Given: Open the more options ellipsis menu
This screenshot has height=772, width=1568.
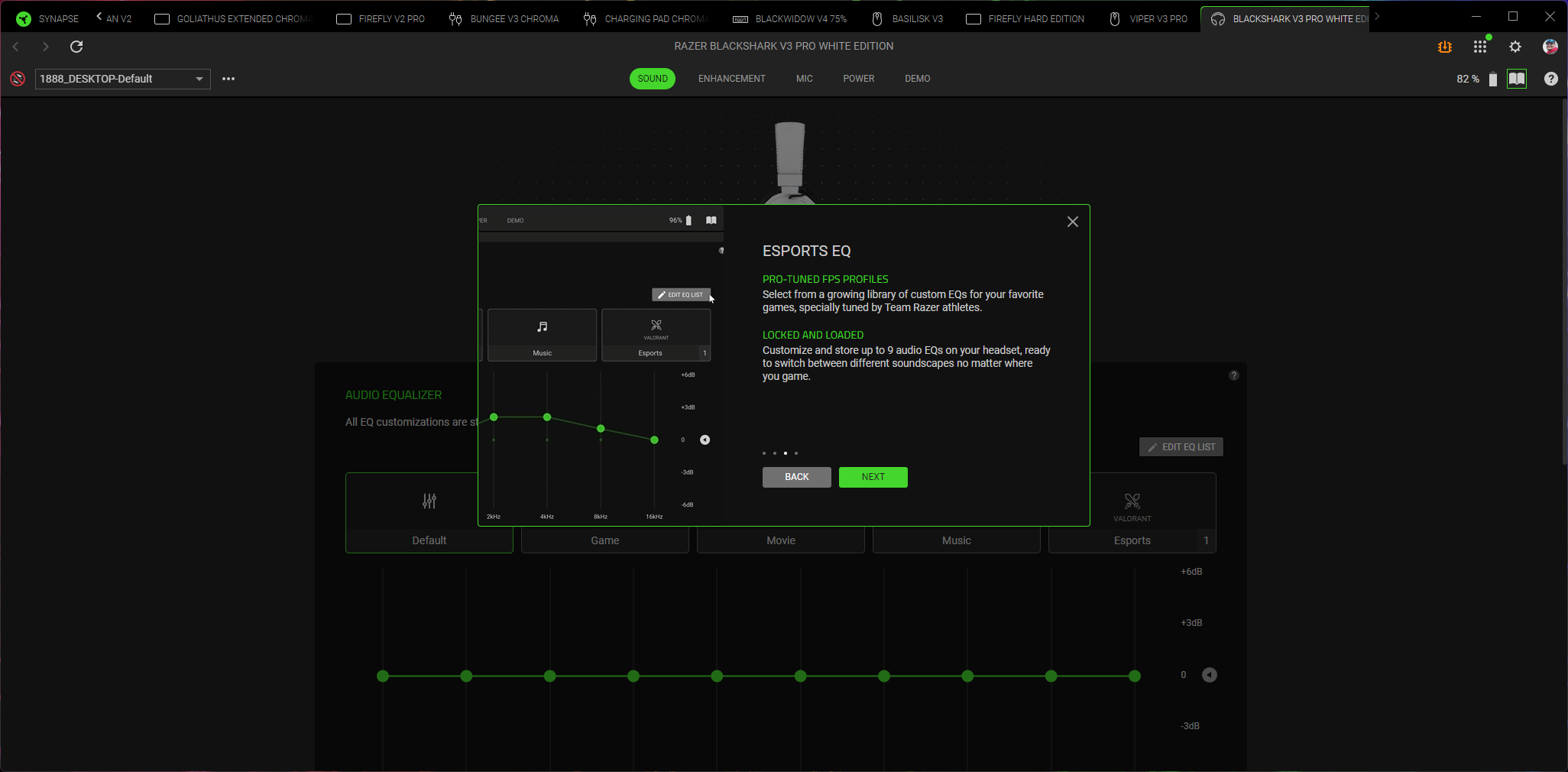Looking at the screenshot, I should point(228,79).
